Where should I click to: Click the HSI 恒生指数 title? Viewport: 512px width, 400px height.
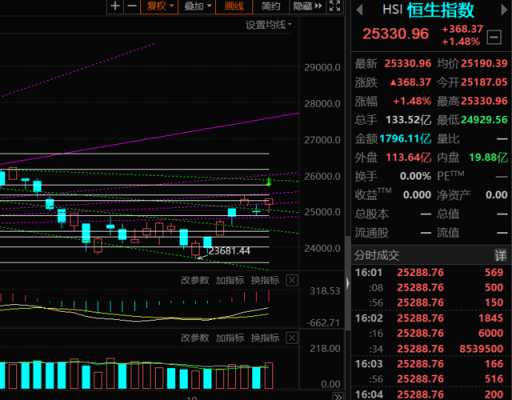click(x=428, y=10)
